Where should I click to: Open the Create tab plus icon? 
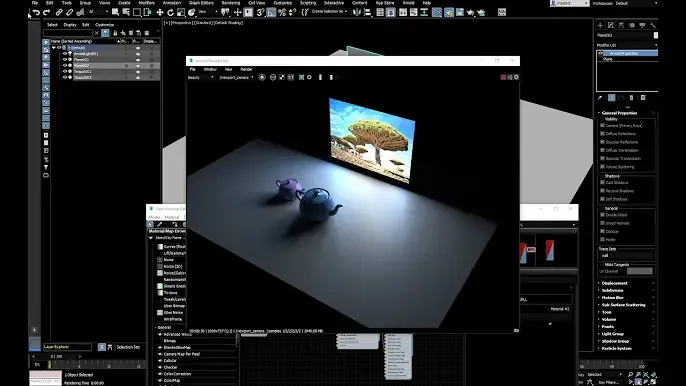click(600, 25)
